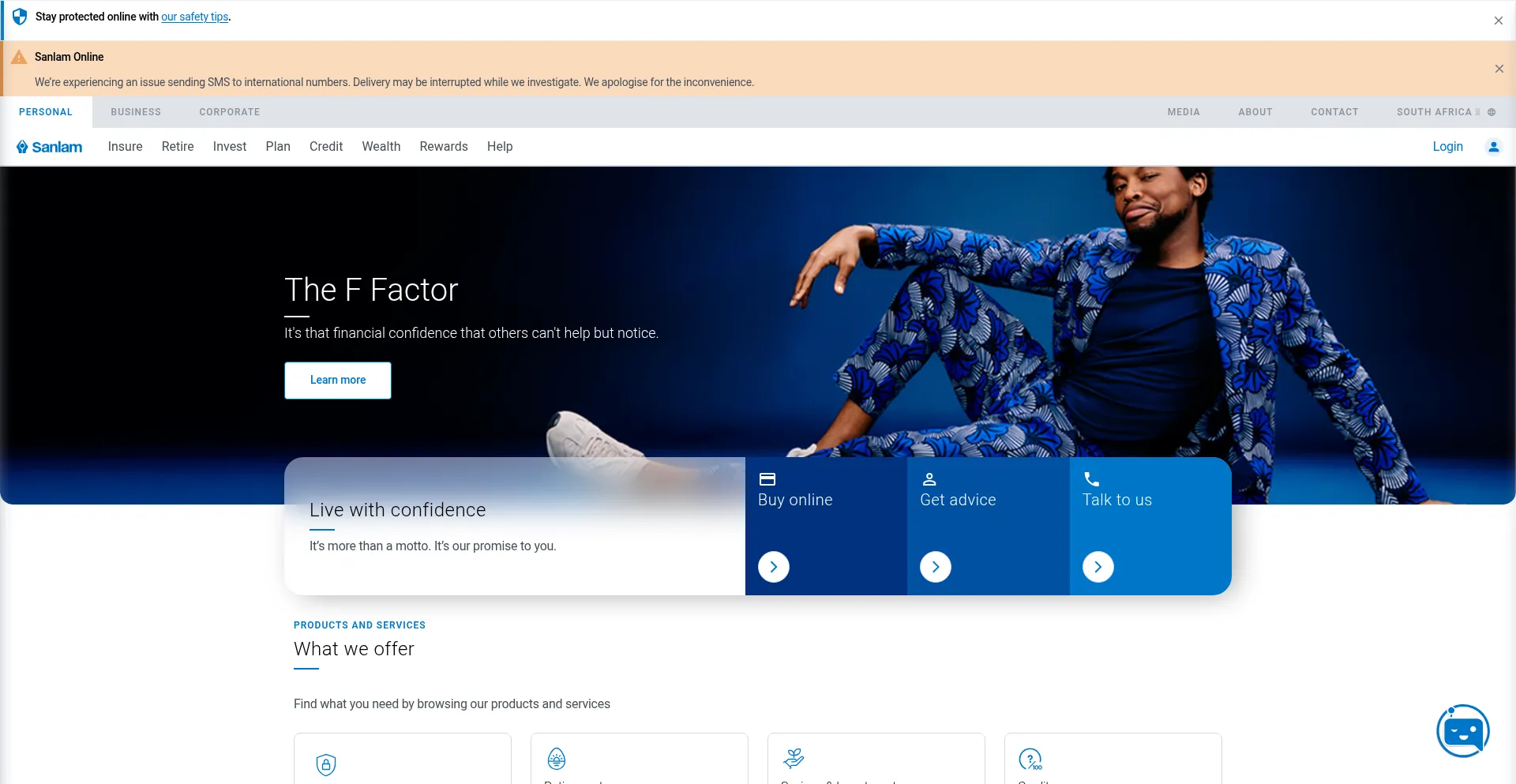This screenshot has height=784, width=1516.
Task: Dismiss the safety tips banner
Action: (1498, 21)
